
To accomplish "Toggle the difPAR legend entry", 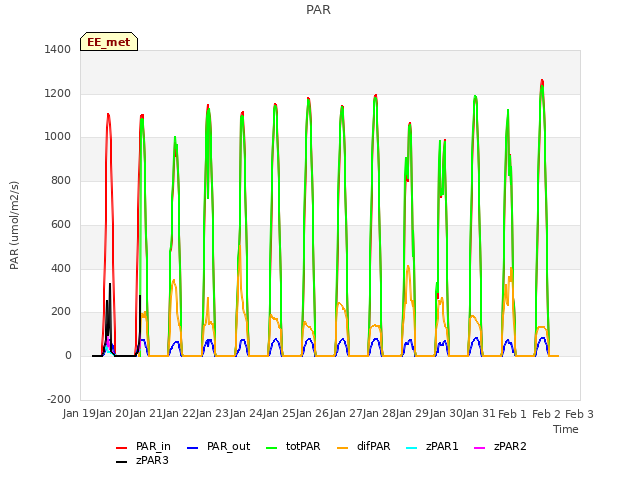I will [x=364, y=446].
